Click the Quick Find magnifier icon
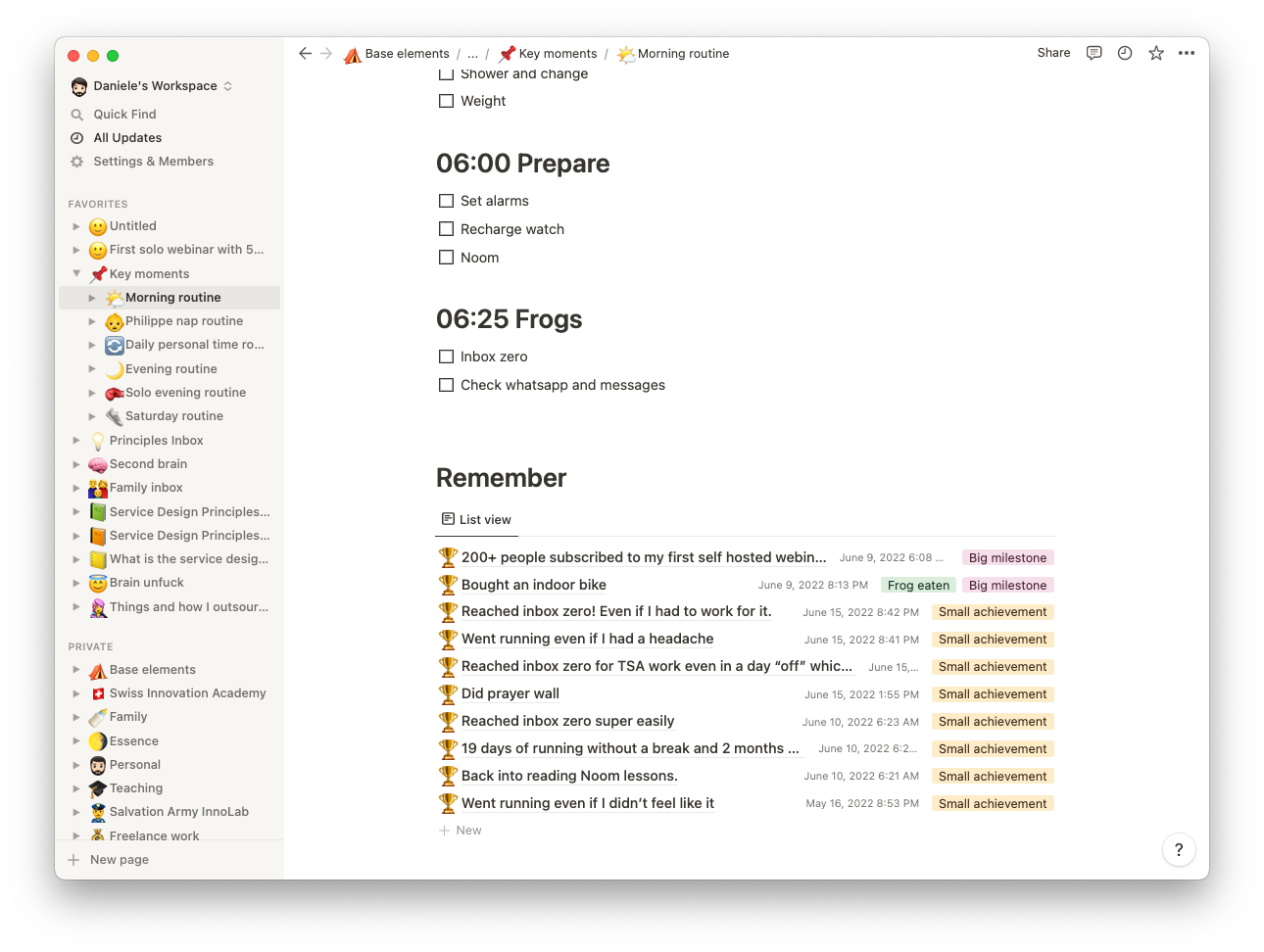 click(x=77, y=115)
